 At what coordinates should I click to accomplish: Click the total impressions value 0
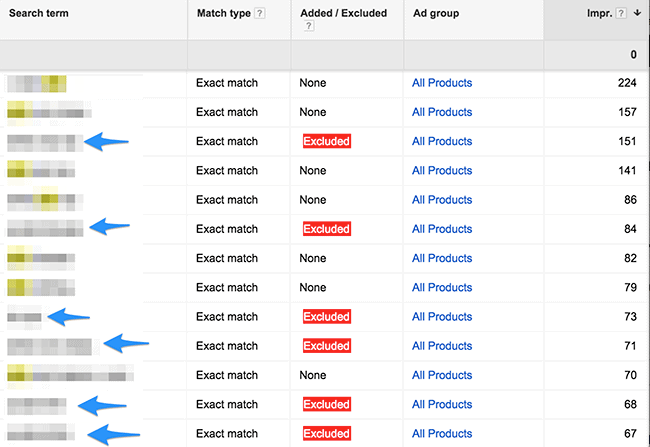tap(633, 55)
